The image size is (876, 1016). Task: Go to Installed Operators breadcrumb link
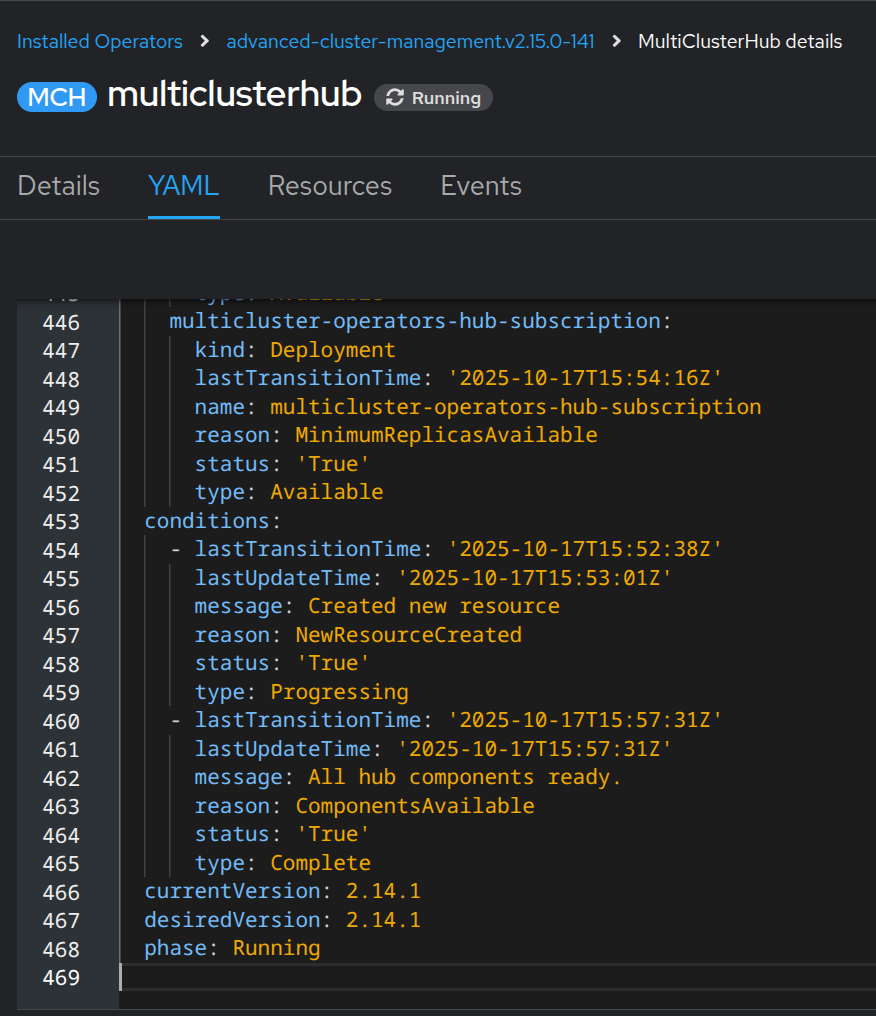pyautogui.click(x=100, y=41)
